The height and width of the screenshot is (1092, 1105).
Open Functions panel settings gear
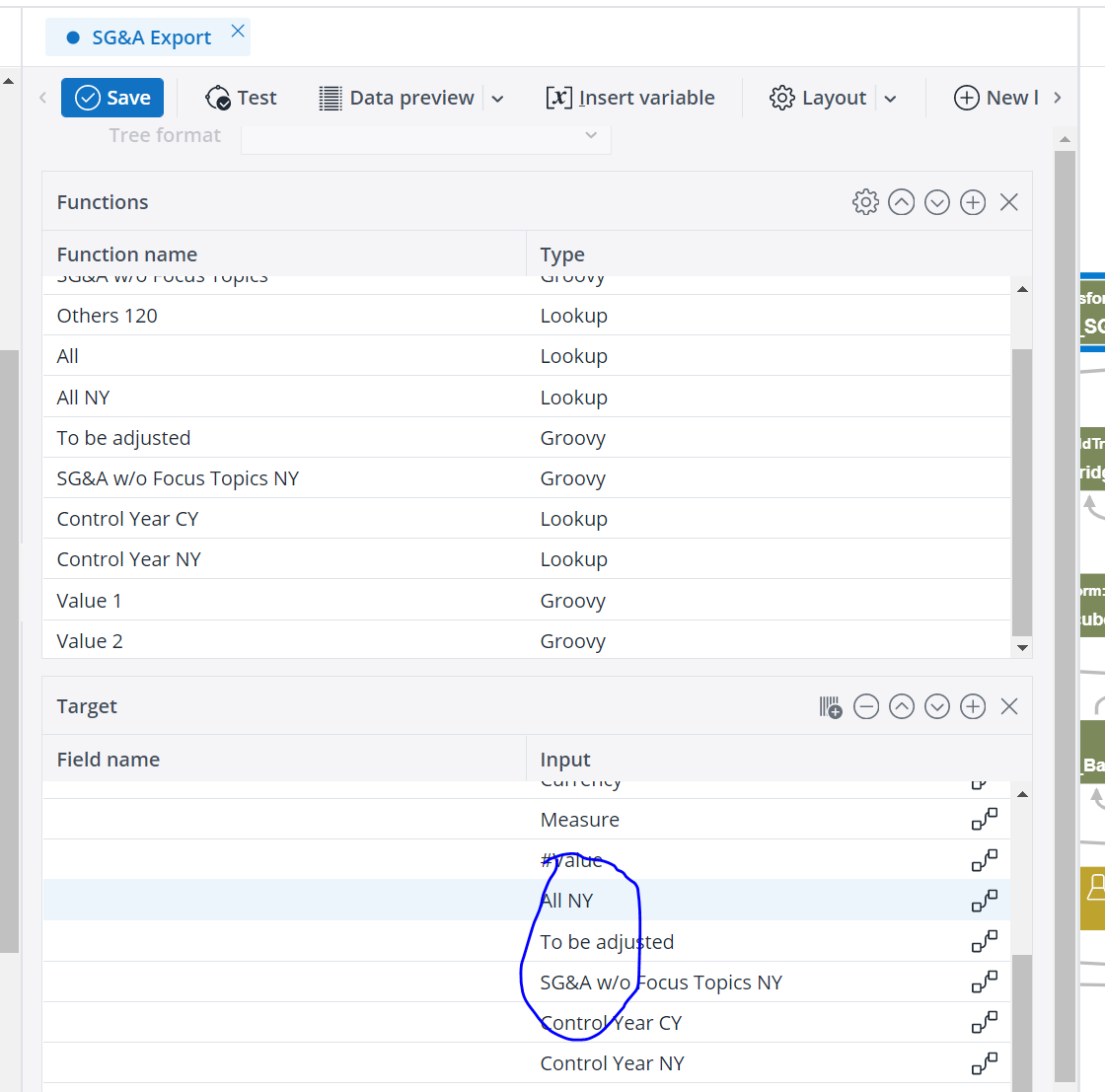865,202
